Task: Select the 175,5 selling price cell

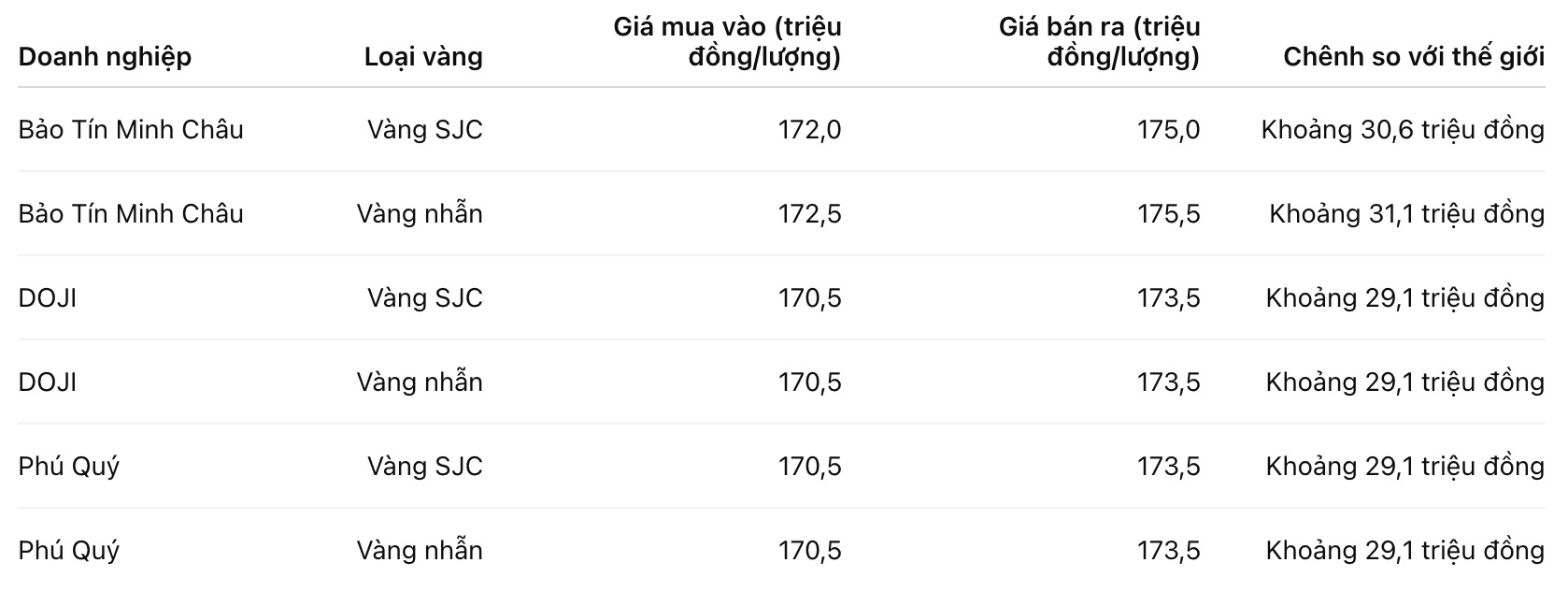Action: point(1168,214)
